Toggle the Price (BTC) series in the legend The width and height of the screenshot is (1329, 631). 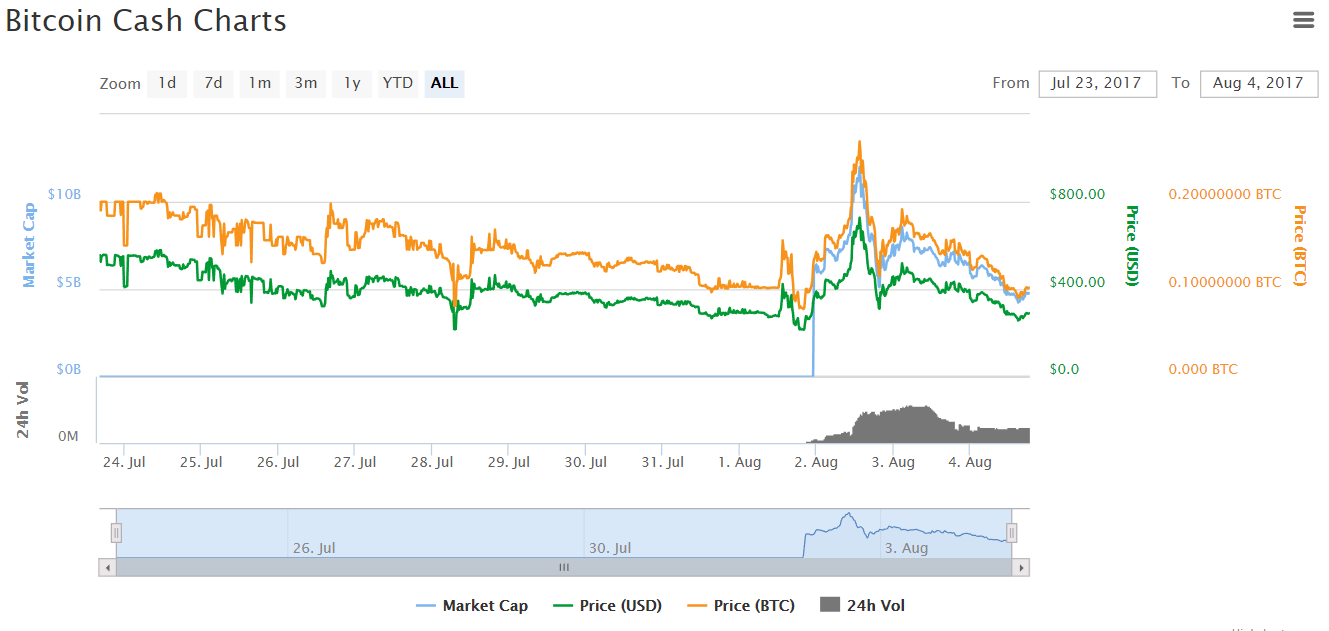pos(740,606)
